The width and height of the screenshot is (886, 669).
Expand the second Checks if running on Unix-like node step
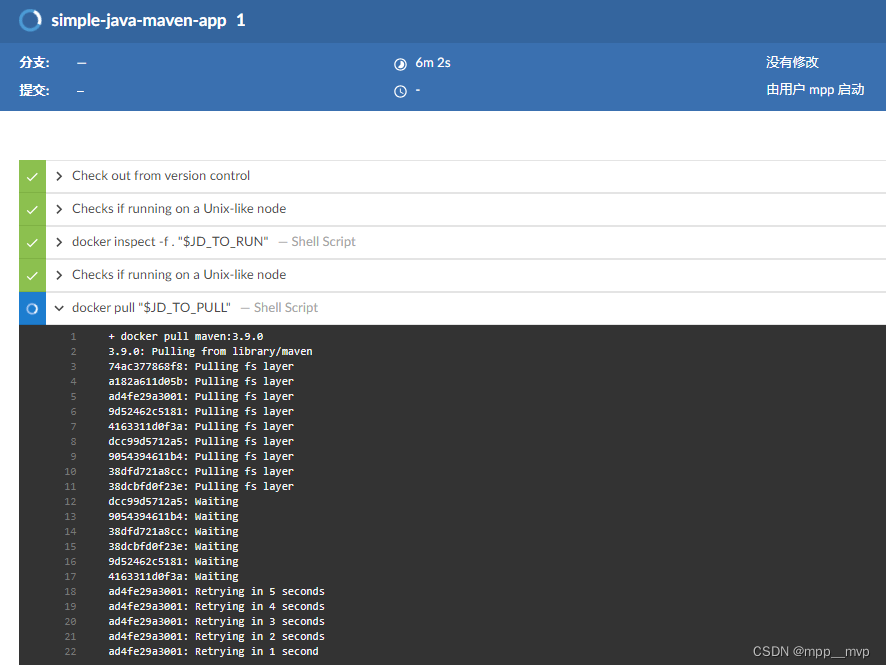point(59,275)
